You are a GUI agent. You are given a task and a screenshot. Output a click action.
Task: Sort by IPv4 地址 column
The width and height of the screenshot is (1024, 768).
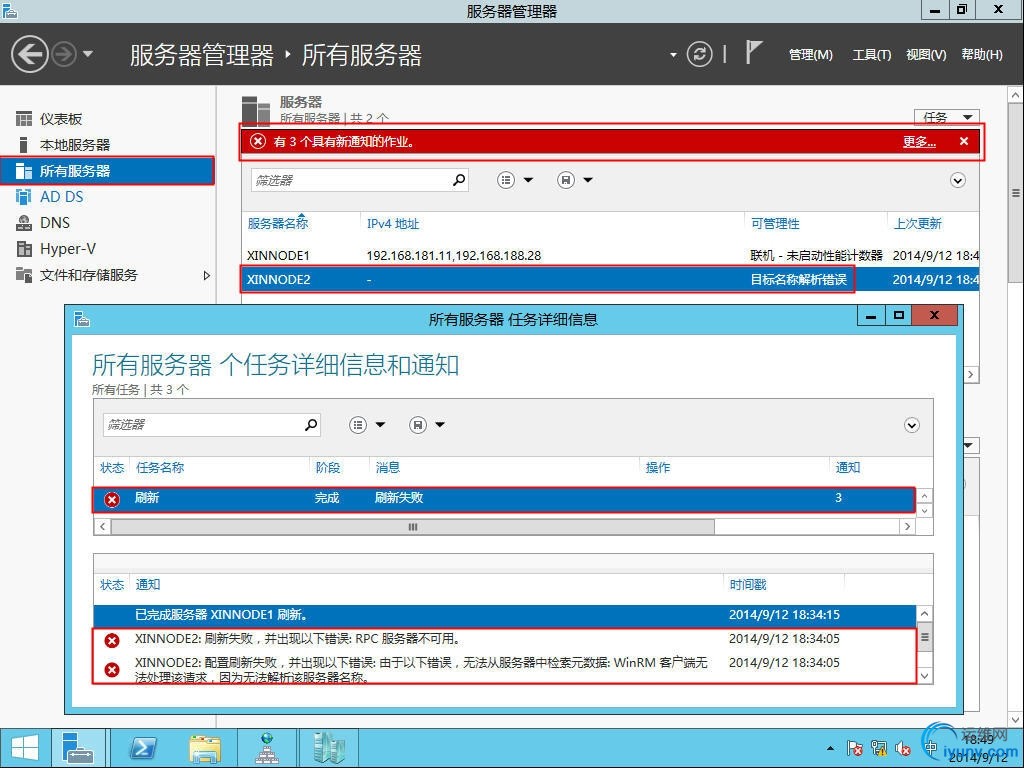click(392, 223)
